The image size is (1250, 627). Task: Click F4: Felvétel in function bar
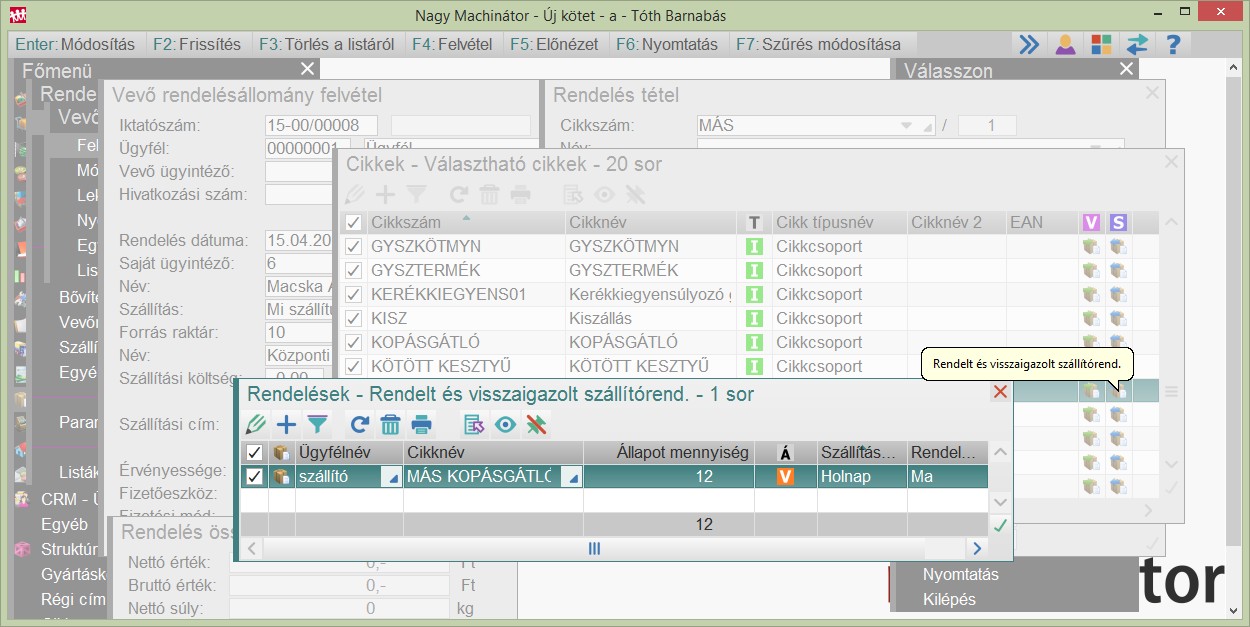click(452, 44)
